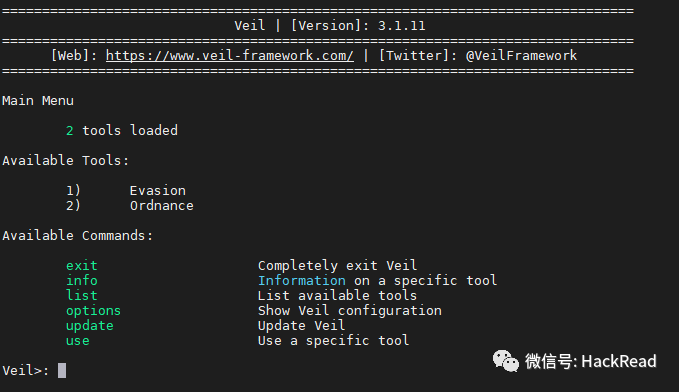Click the @VeilFramework Twitter handle
The image size is (679, 392).
(x=521, y=56)
